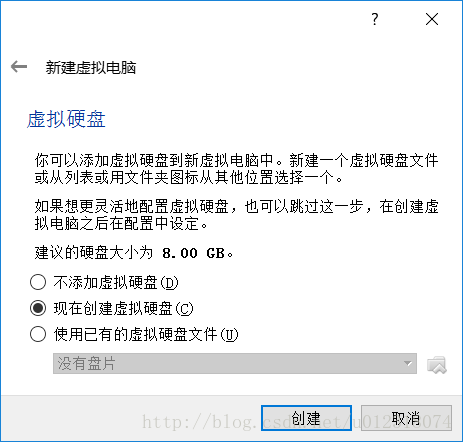Viewport: 463px width, 442px height.
Task: Click the bold 8.00 GB recommended size text
Action: [193, 253]
